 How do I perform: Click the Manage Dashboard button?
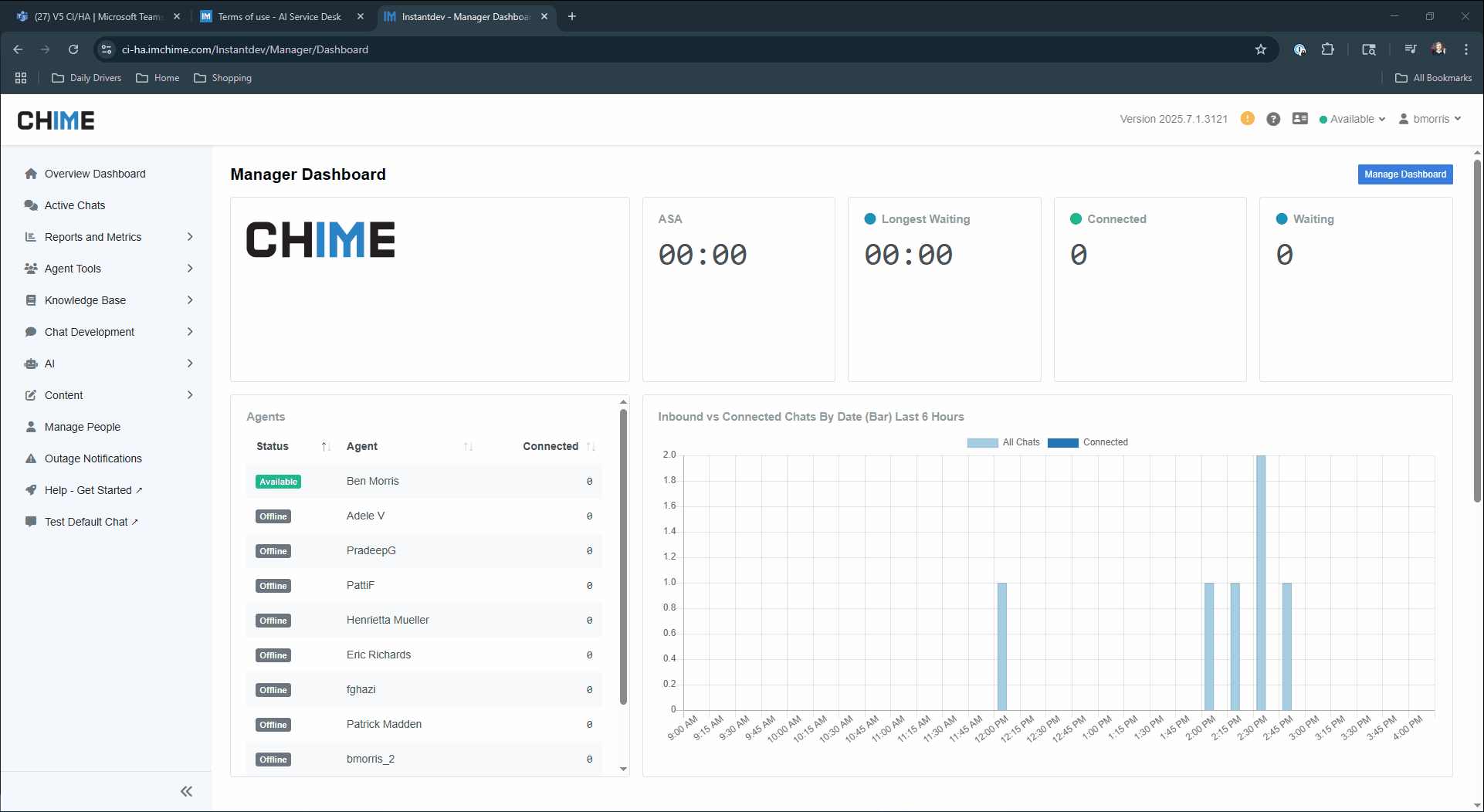coord(1405,174)
